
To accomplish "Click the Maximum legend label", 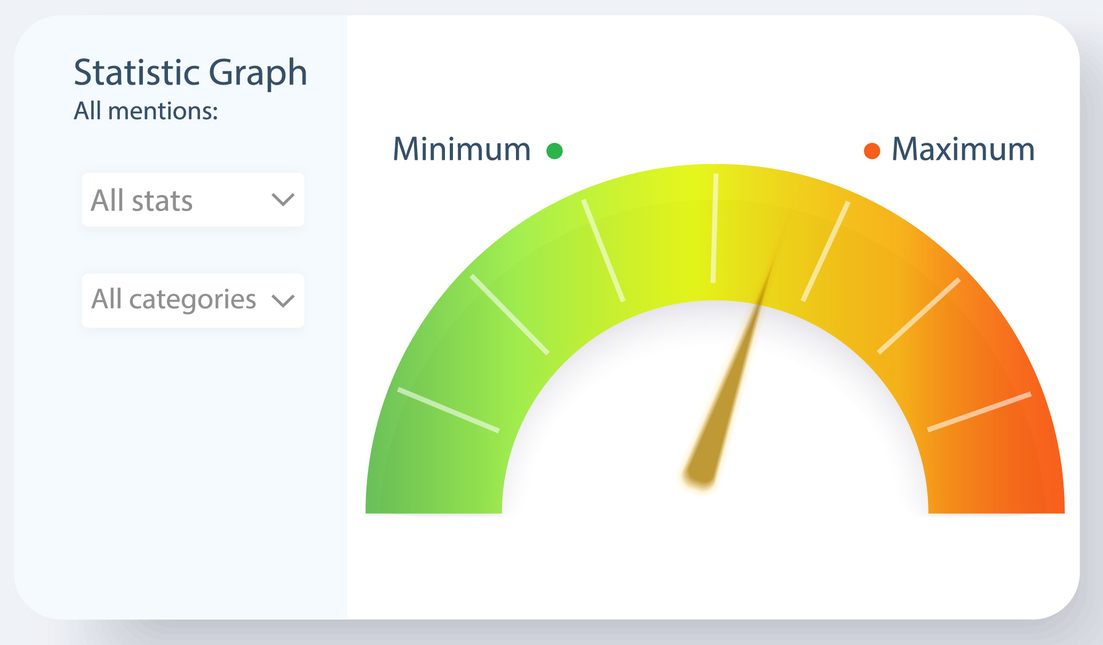I will (x=963, y=150).
